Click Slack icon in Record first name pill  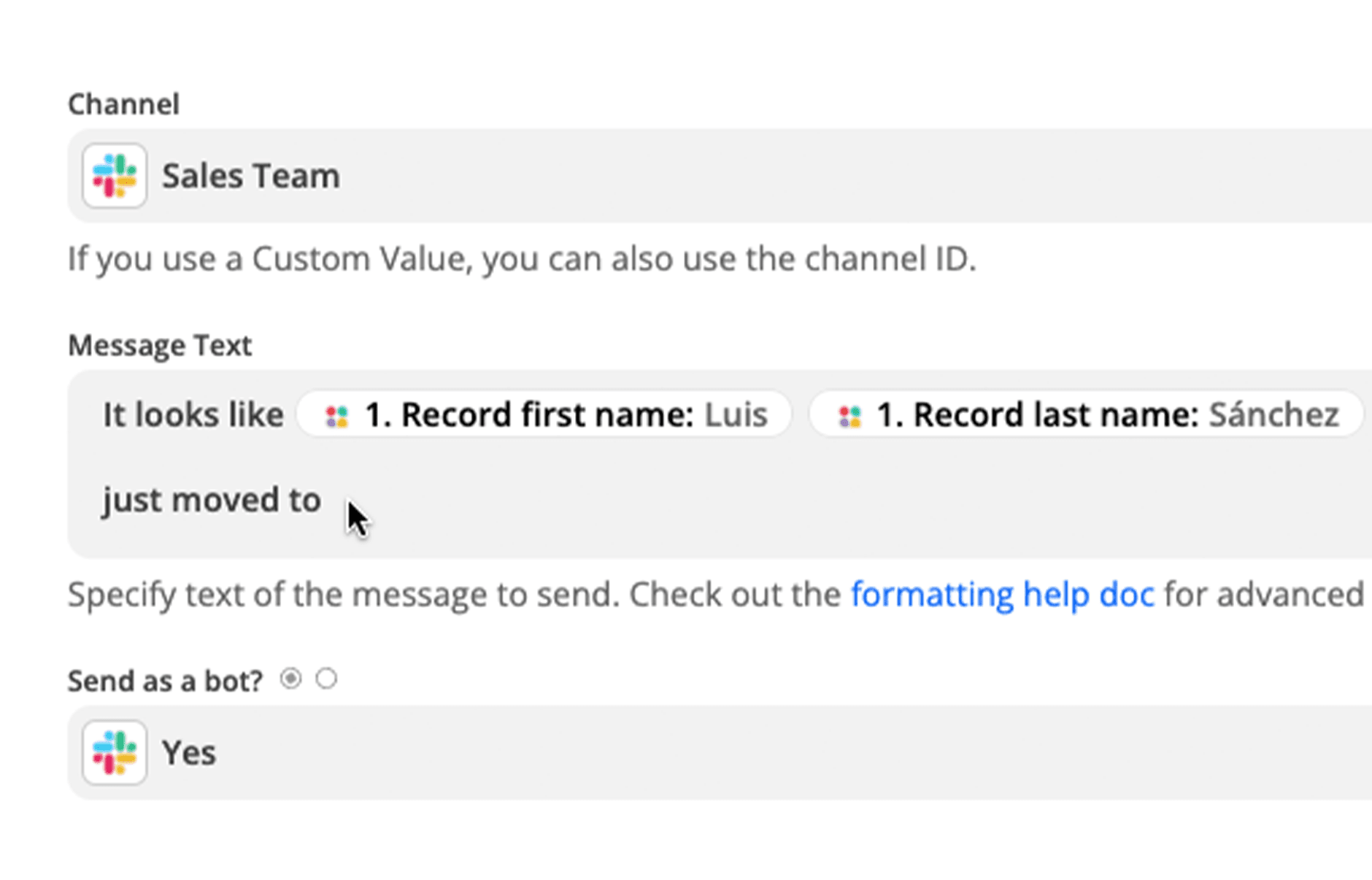[337, 416]
